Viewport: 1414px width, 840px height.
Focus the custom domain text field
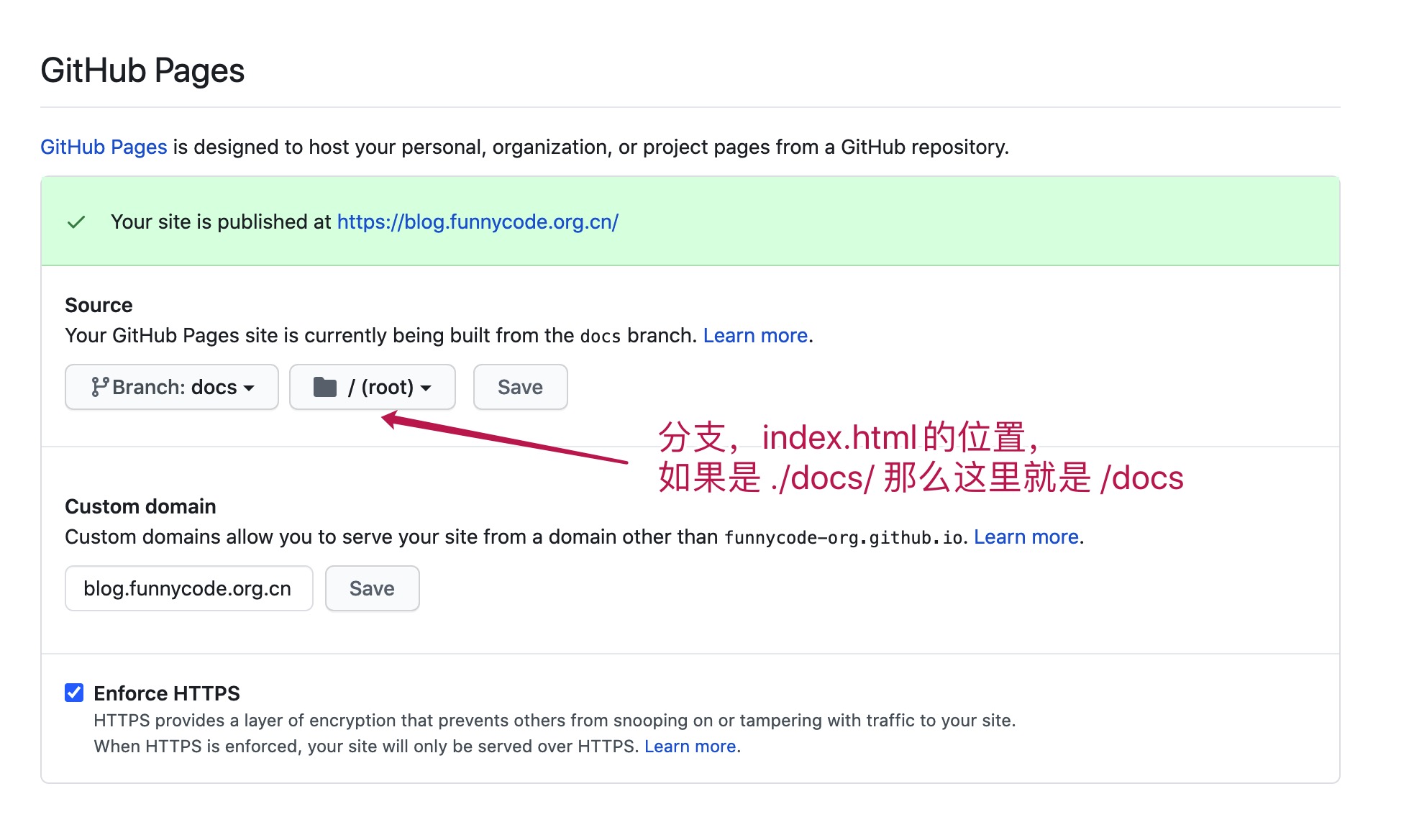(188, 588)
